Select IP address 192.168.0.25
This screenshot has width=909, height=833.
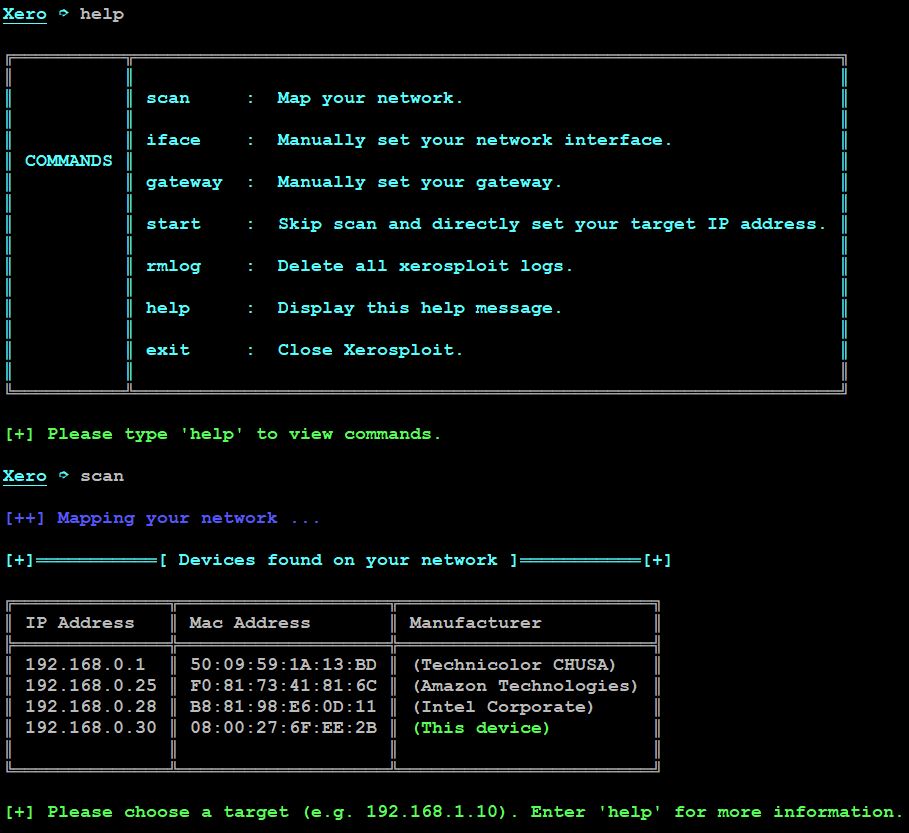tap(91, 685)
